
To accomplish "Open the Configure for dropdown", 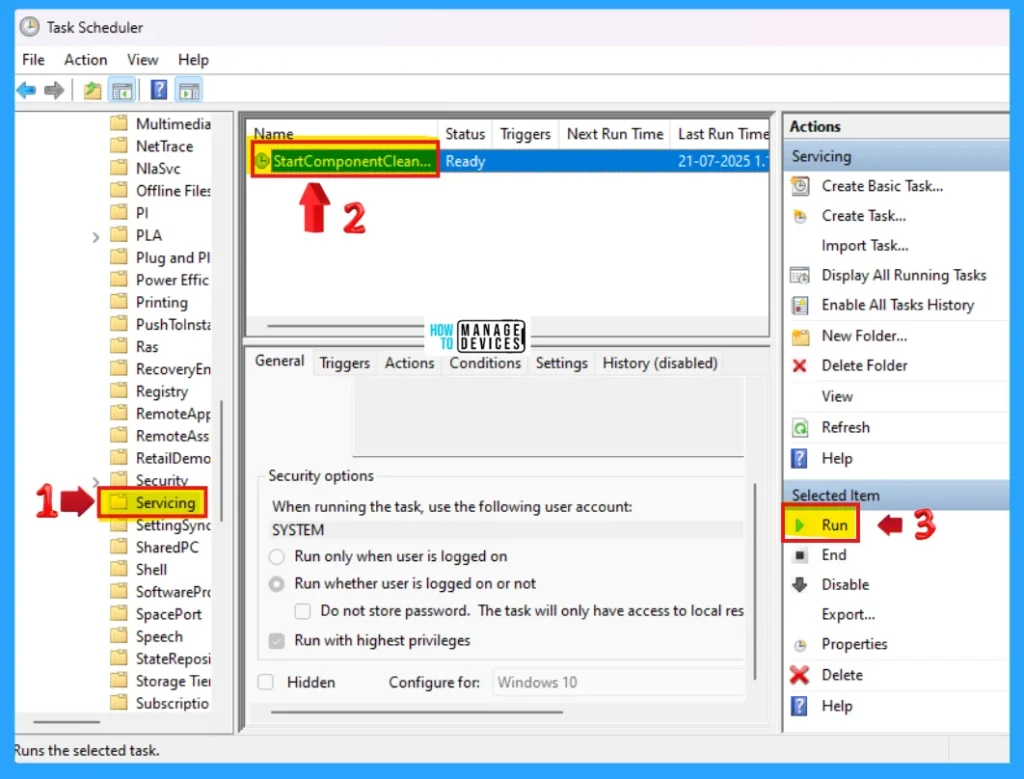I will (x=618, y=682).
